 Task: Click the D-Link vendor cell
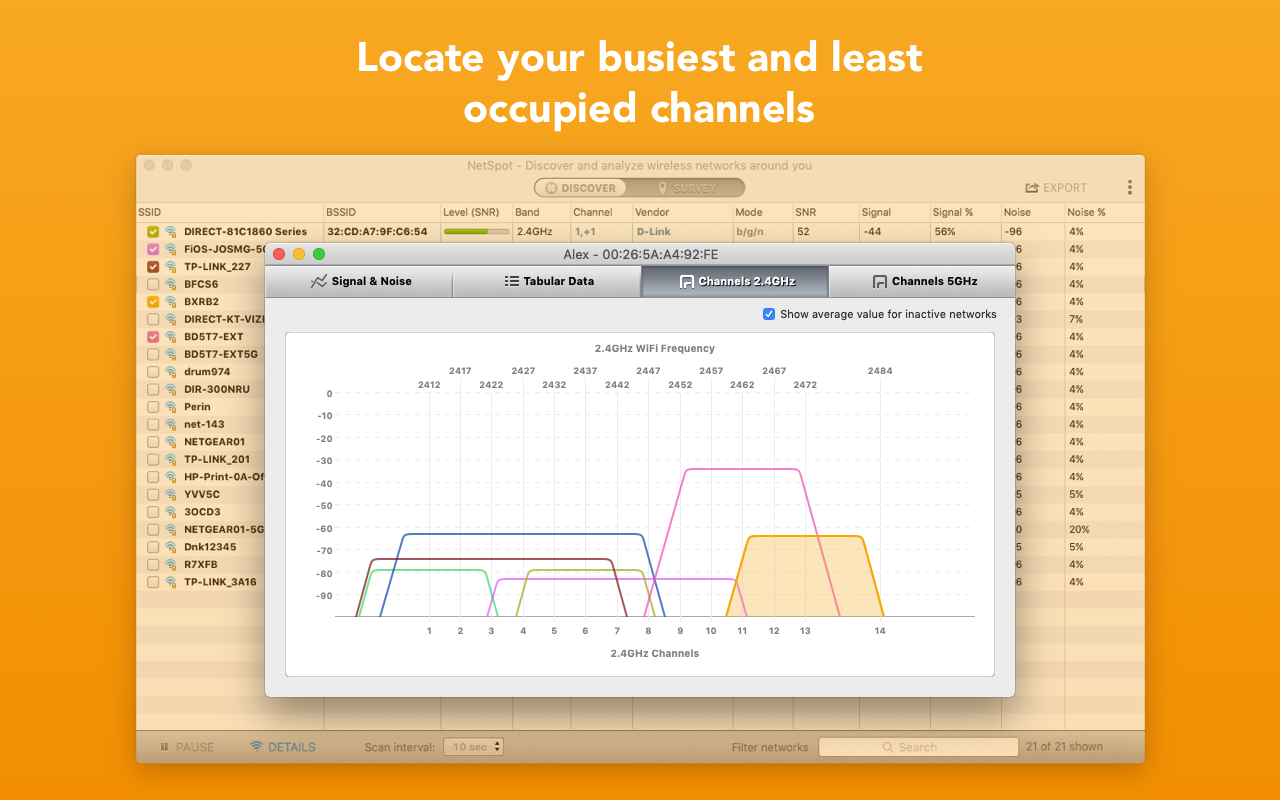point(654,232)
